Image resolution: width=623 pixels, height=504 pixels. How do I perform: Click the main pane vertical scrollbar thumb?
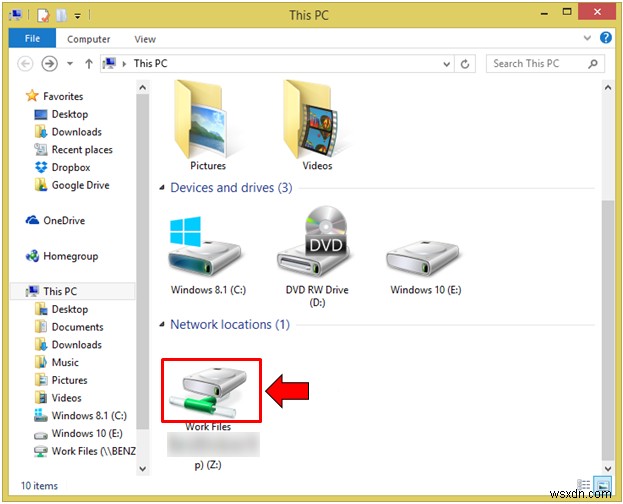pyautogui.click(x=608, y=330)
